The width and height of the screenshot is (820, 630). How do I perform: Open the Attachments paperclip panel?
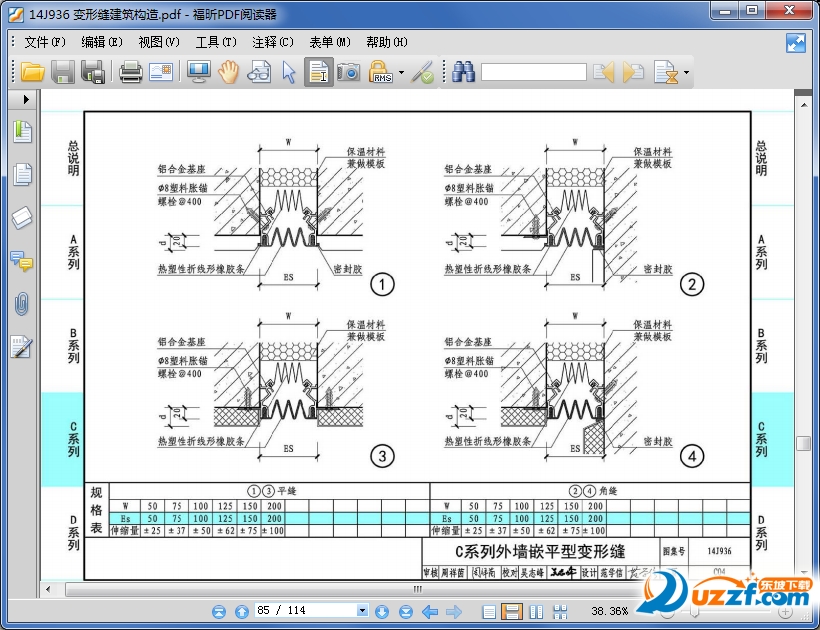tap(21, 304)
